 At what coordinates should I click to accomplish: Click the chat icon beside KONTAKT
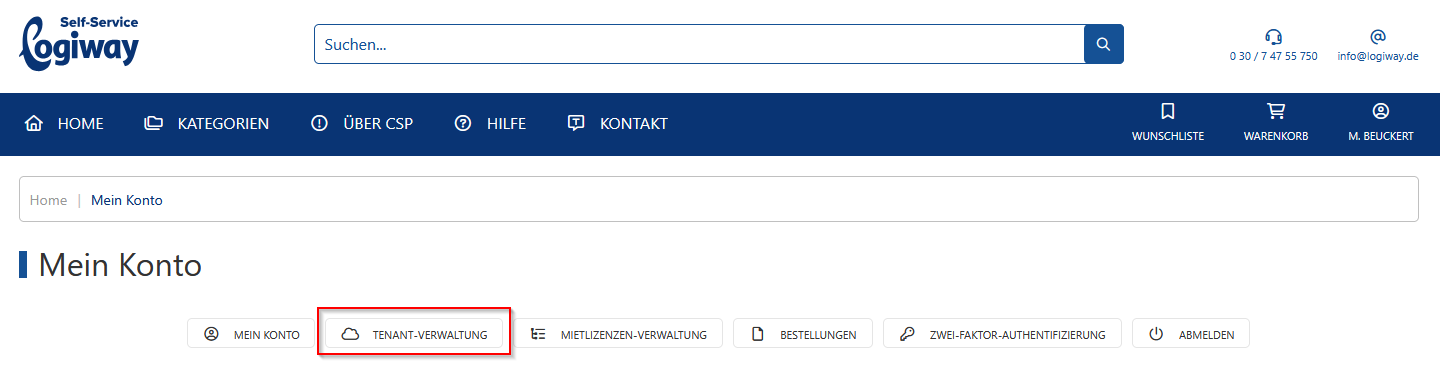(576, 124)
